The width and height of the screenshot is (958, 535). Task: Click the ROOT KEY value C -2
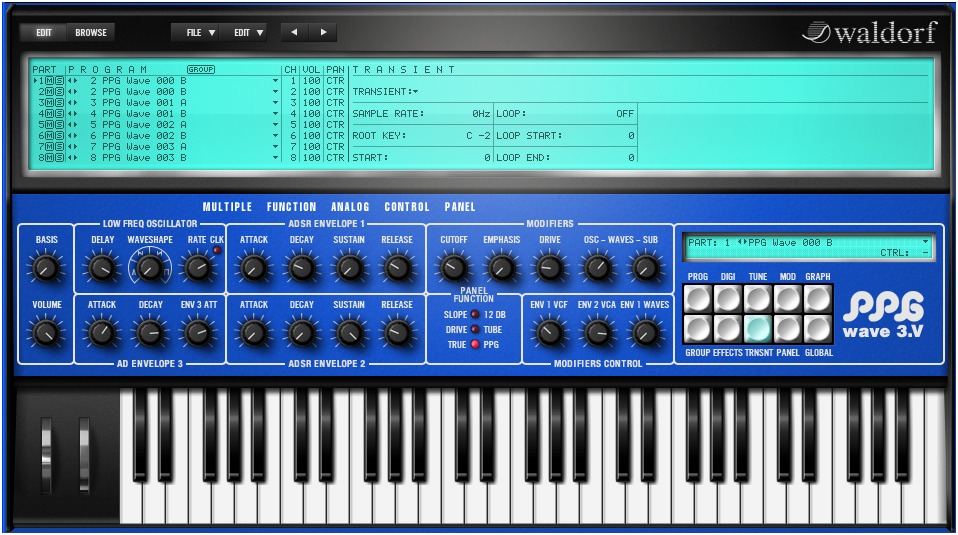(x=478, y=136)
